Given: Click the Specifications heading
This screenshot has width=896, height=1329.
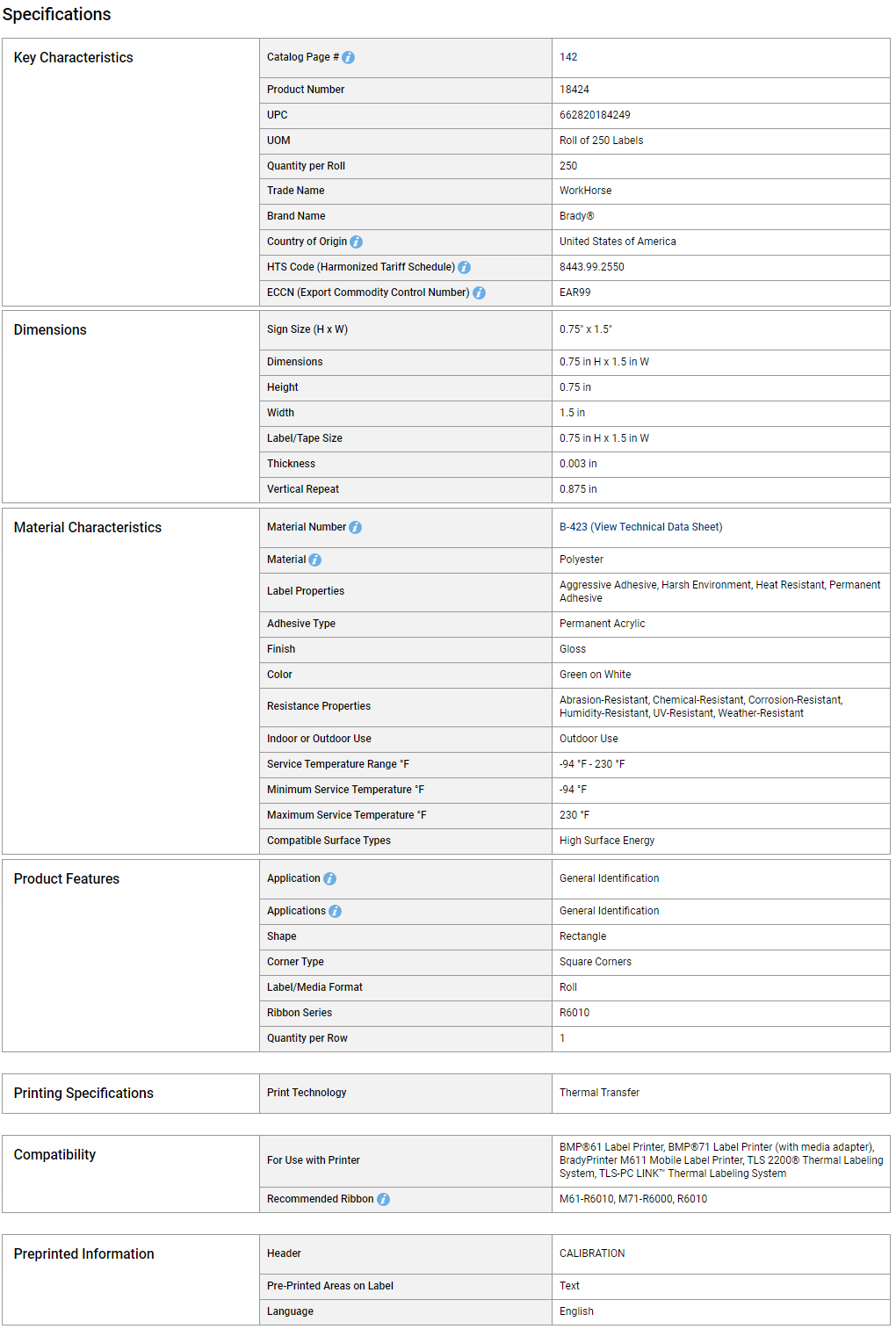Looking at the screenshot, I should click(56, 15).
